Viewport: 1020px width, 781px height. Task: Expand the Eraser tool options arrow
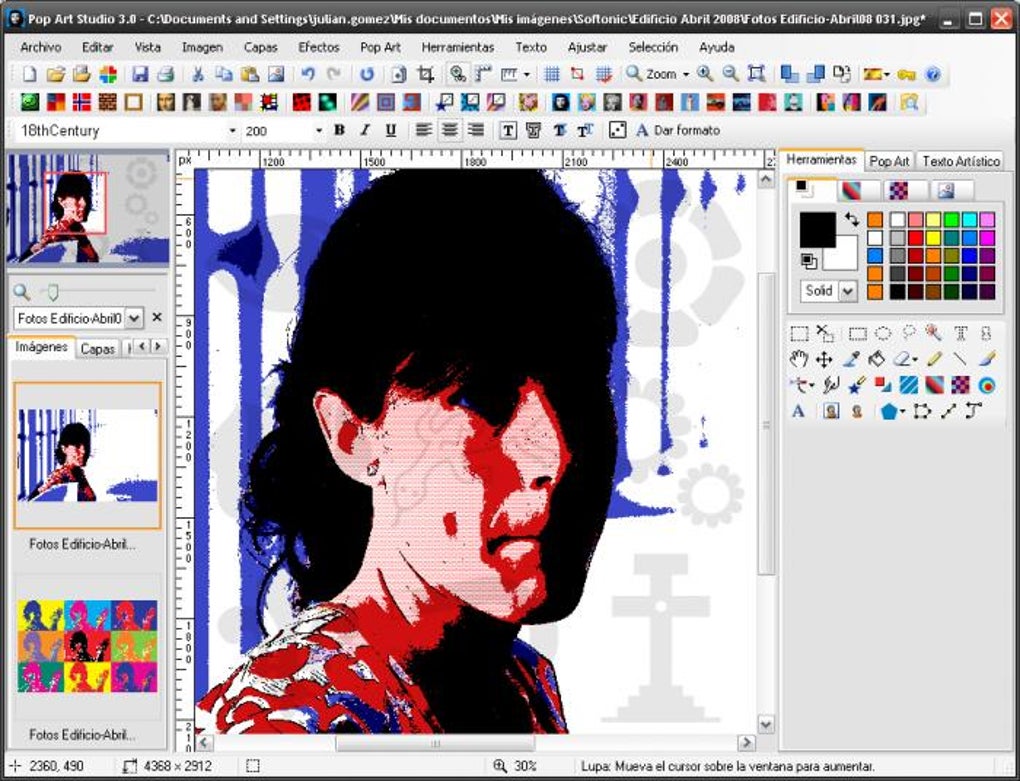[915, 359]
